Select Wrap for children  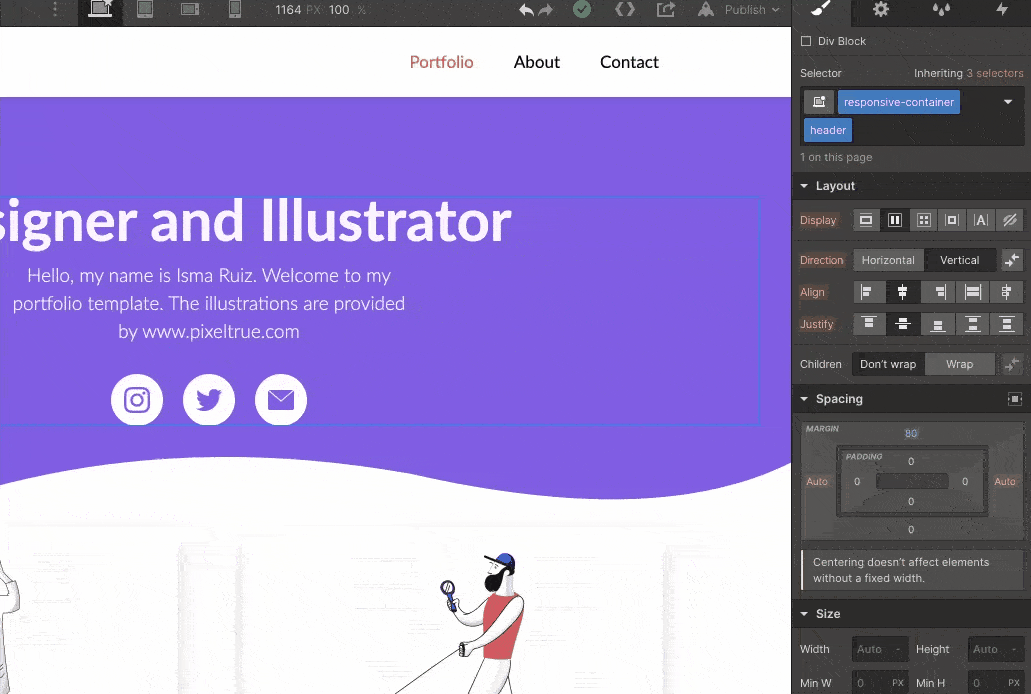pos(959,364)
